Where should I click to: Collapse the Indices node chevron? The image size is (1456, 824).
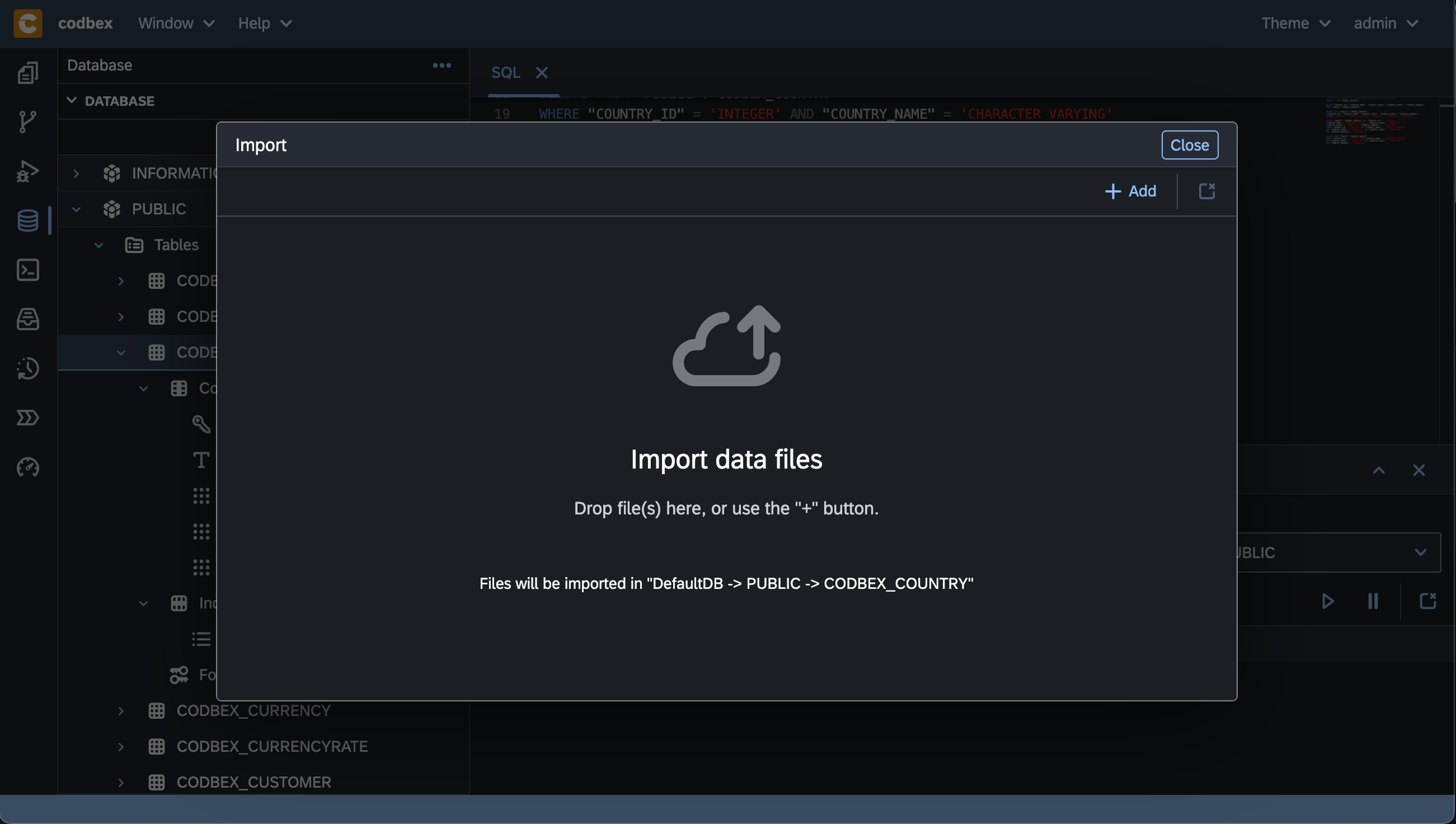[x=143, y=603]
